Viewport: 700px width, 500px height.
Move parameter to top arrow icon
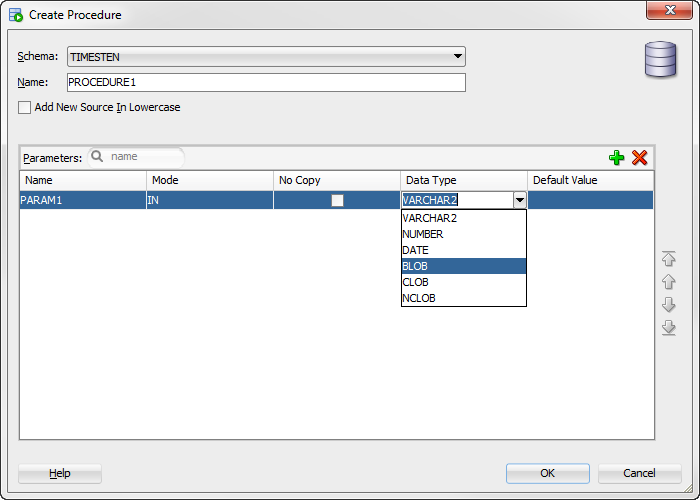(x=668, y=258)
